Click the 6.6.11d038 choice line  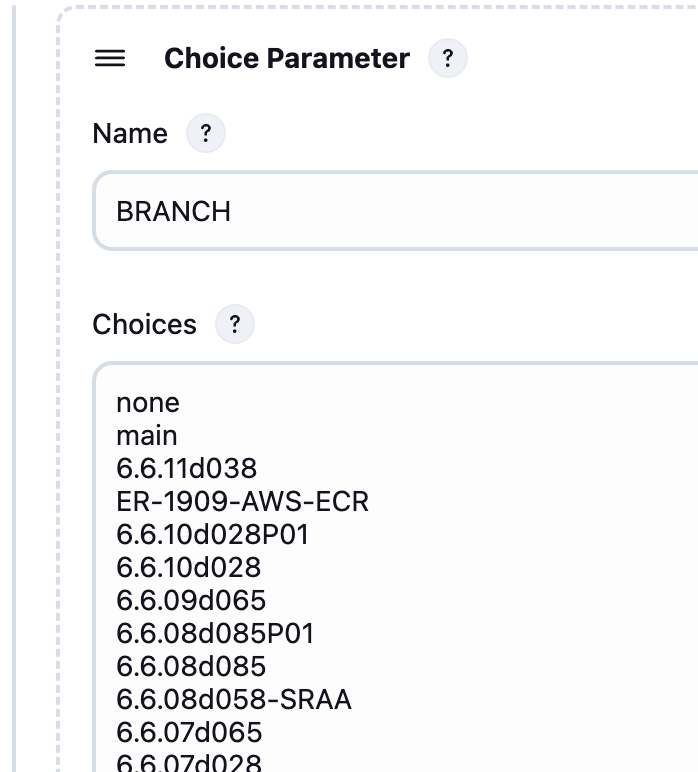click(x=186, y=469)
